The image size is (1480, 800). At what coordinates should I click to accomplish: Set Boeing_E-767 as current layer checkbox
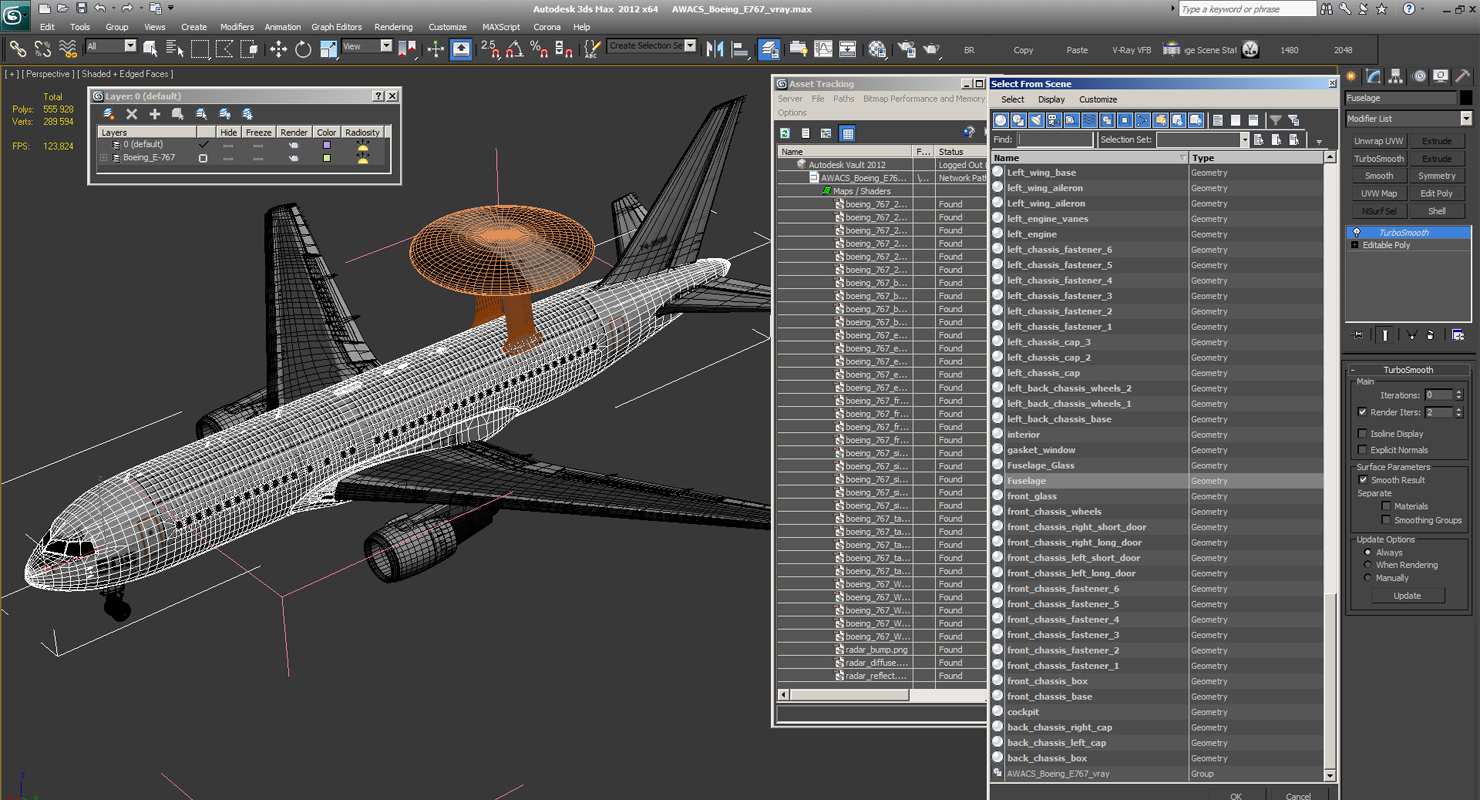203,158
